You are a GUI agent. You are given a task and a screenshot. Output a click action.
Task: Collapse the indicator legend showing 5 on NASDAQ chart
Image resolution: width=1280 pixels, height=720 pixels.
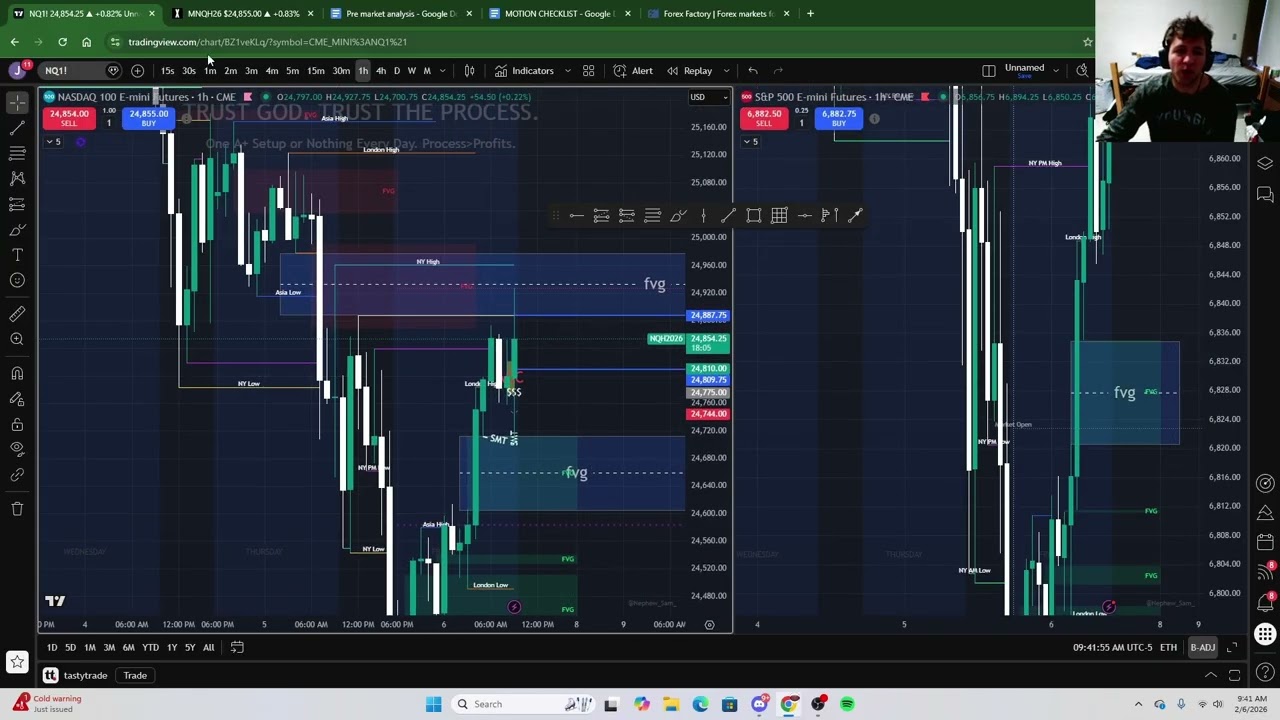[53, 142]
